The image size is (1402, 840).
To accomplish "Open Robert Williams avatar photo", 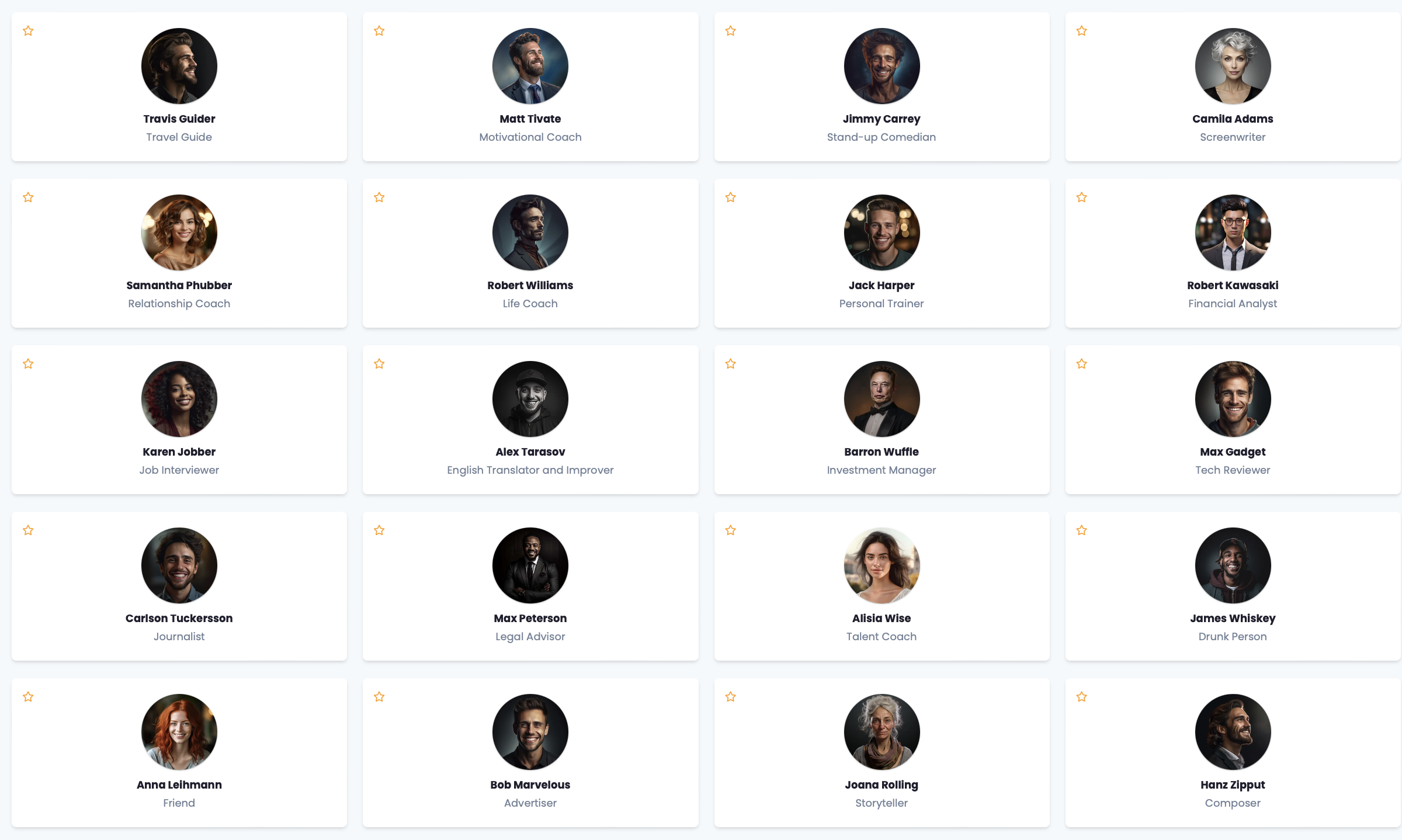I will [x=530, y=232].
